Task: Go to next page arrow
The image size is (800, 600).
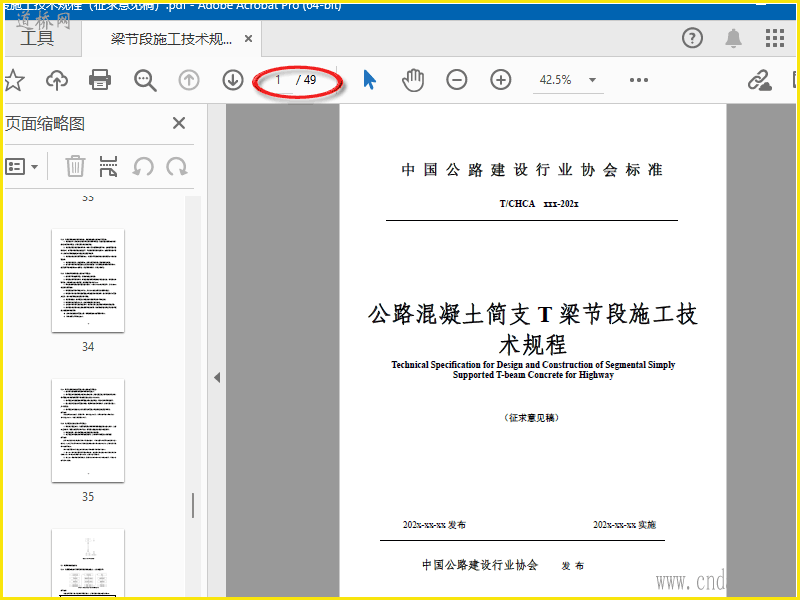Action: tap(233, 80)
